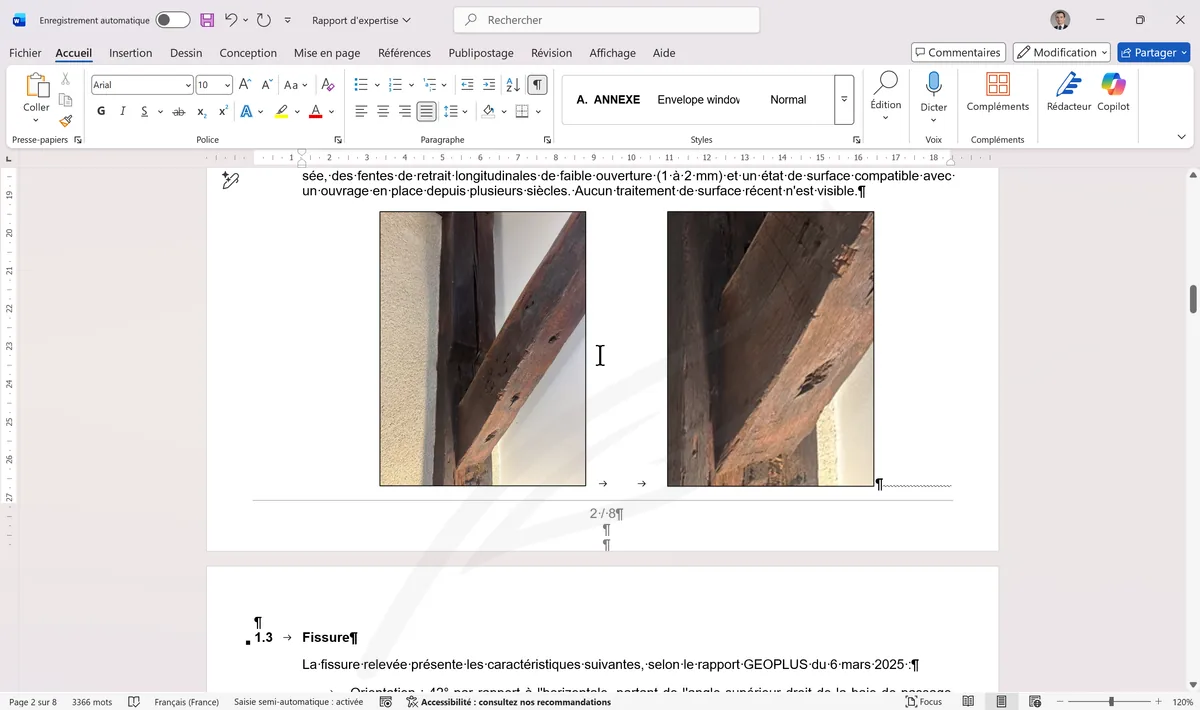Viewport: 1200px width, 710px height.
Task: Toggle Enregistrement automatique switch
Action: pyautogui.click(x=172, y=20)
